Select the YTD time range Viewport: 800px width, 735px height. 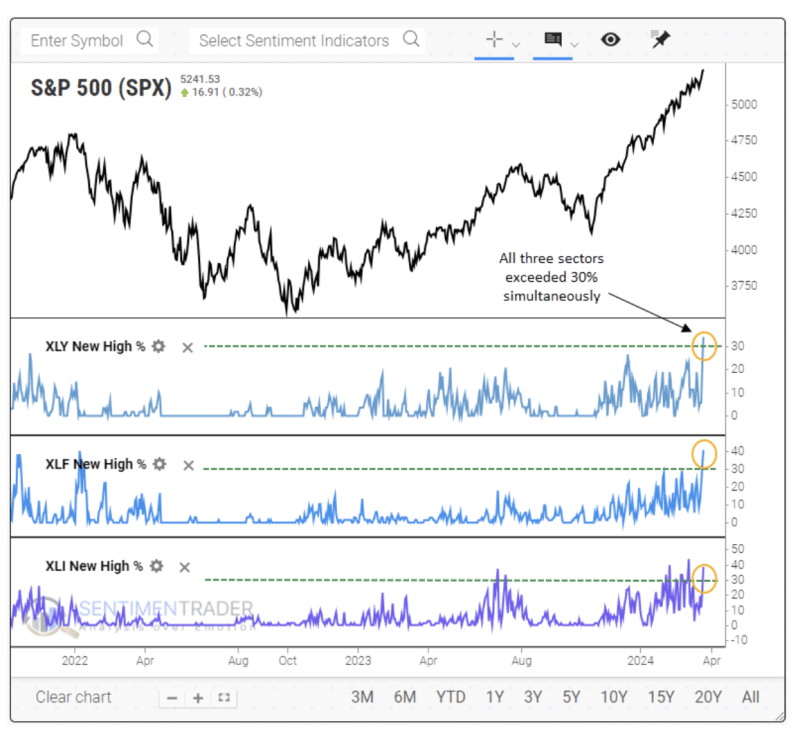pyautogui.click(x=451, y=697)
